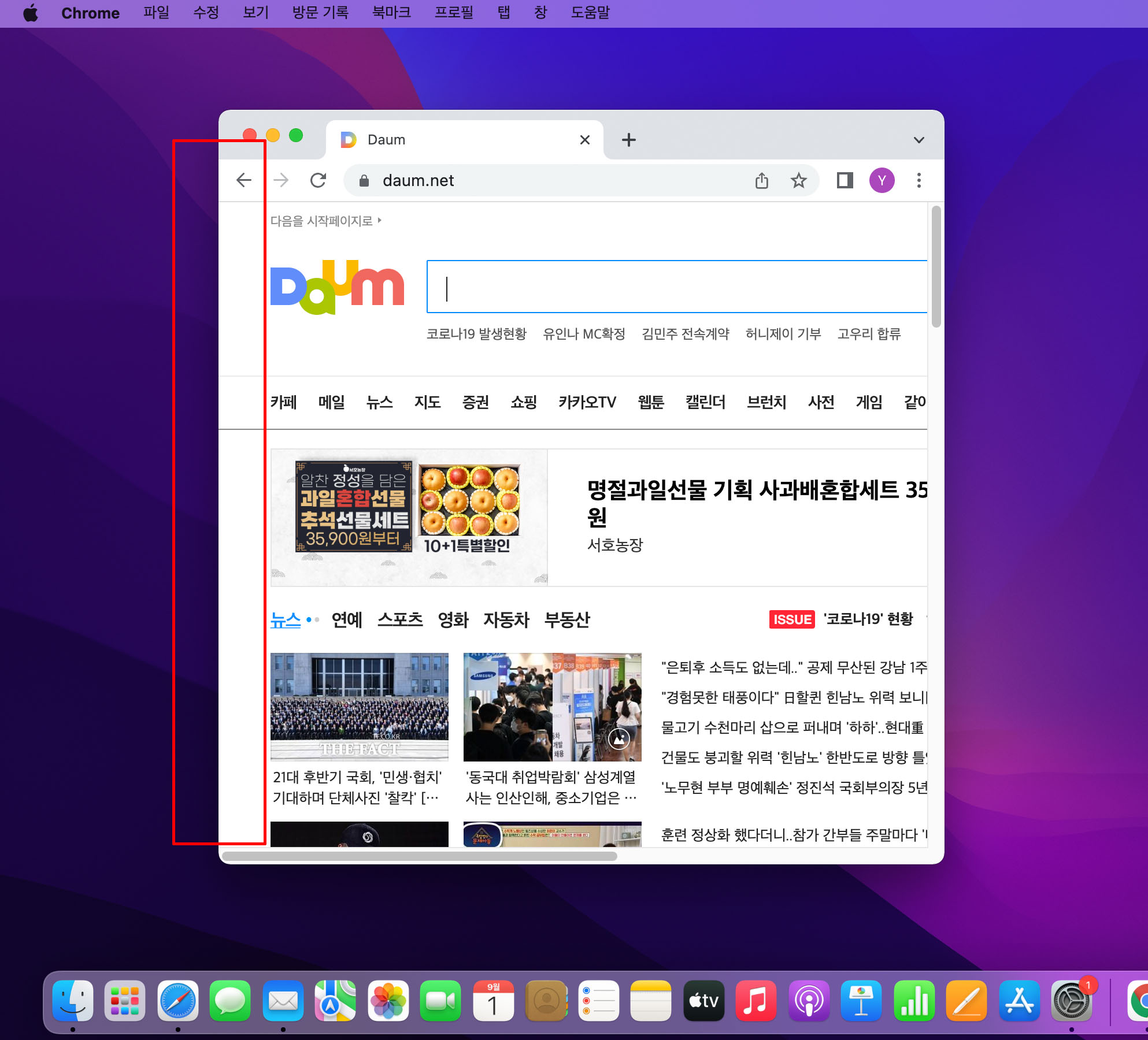Open the page share icon
The width and height of the screenshot is (1148, 1040).
pyautogui.click(x=762, y=180)
